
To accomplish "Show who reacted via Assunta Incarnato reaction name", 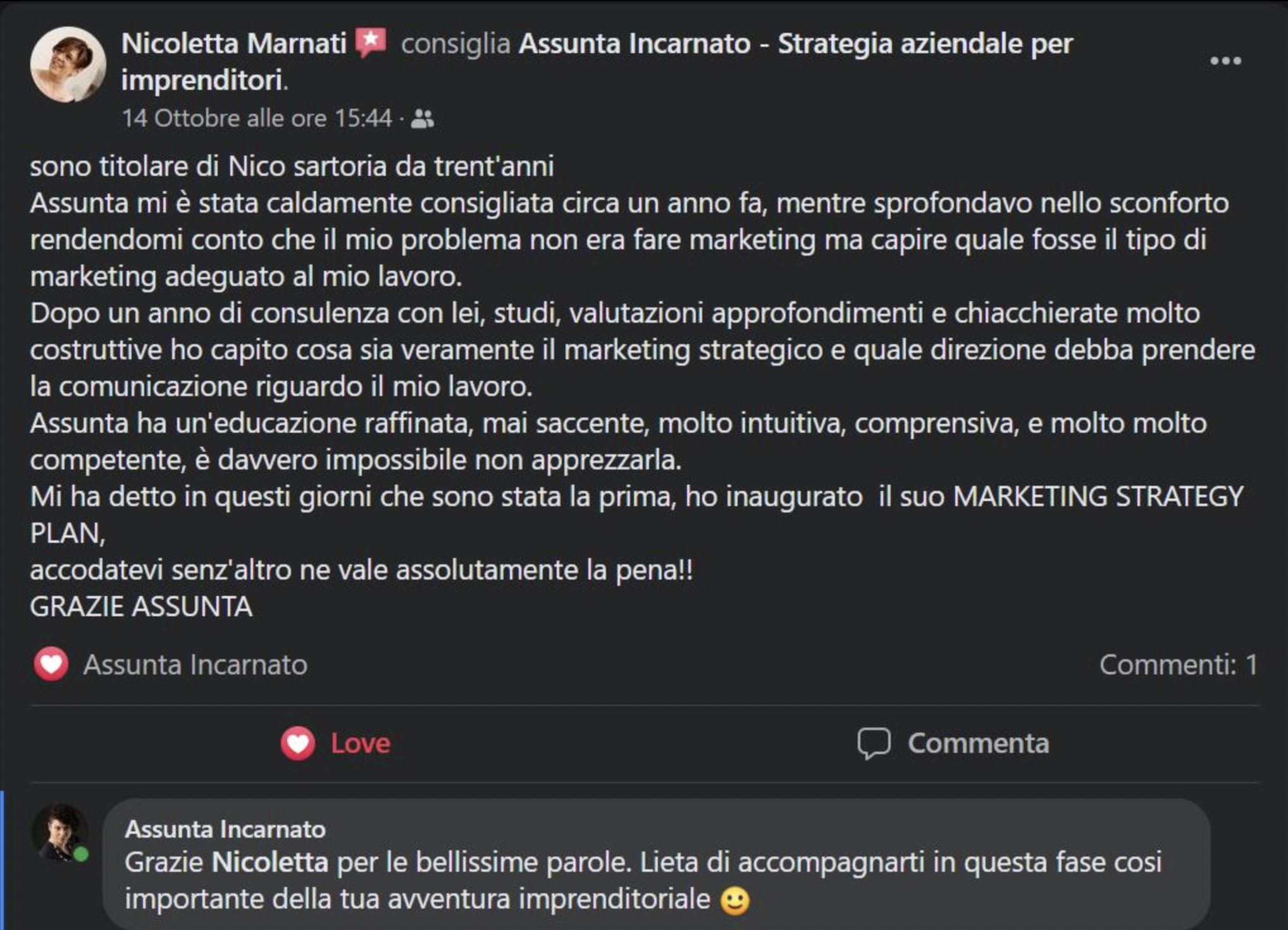I will 195,665.
